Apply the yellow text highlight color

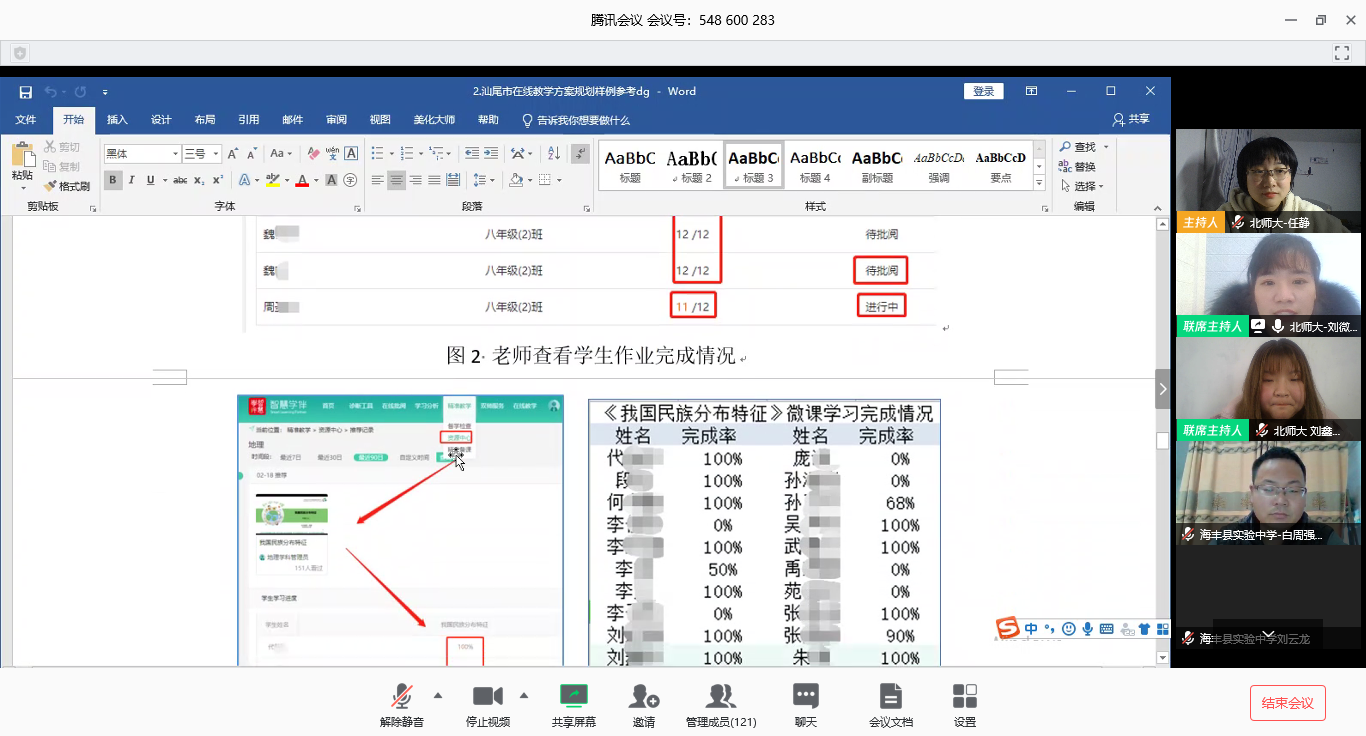[x=271, y=180]
